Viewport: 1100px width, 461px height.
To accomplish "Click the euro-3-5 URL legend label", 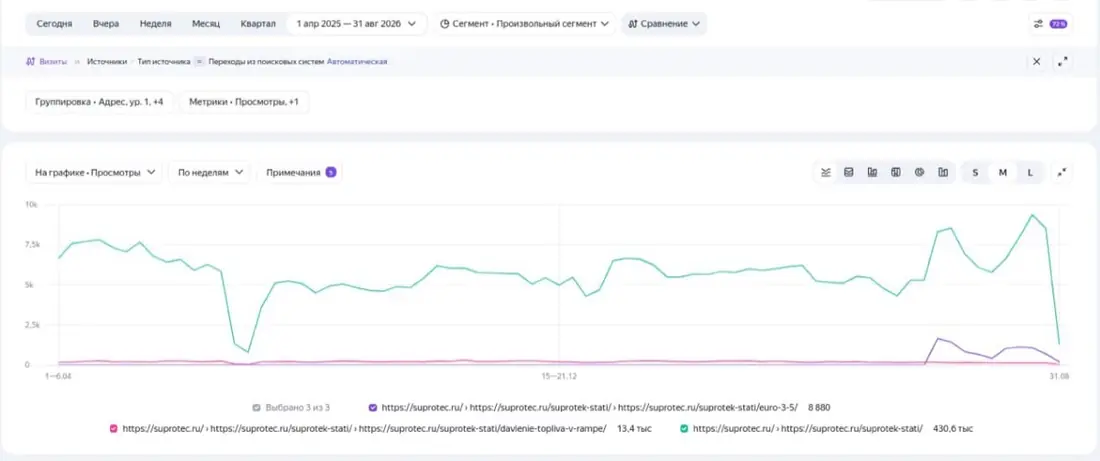I will coord(589,407).
